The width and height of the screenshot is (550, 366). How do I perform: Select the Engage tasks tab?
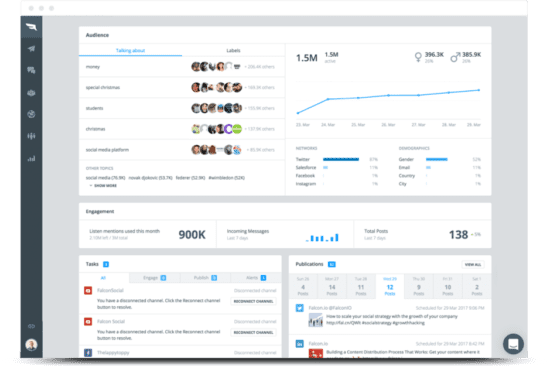(154, 278)
